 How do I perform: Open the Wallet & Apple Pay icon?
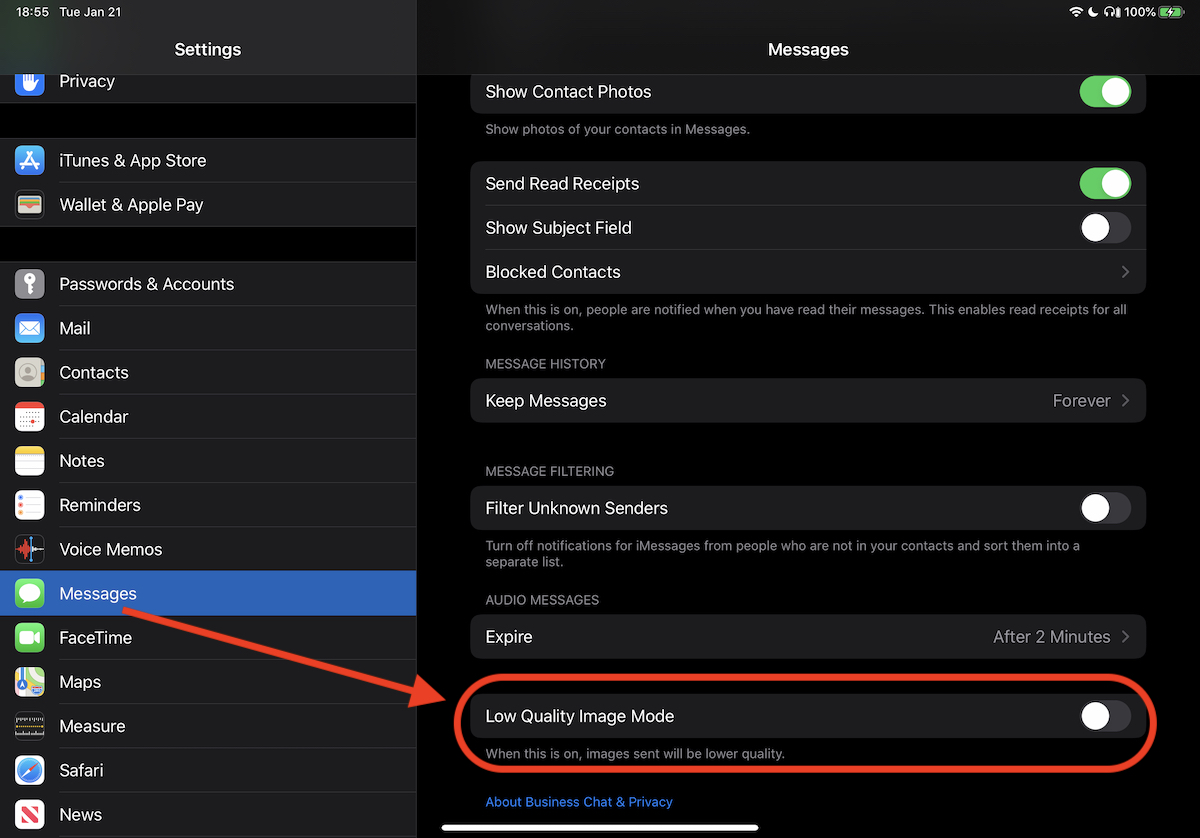[30, 204]
